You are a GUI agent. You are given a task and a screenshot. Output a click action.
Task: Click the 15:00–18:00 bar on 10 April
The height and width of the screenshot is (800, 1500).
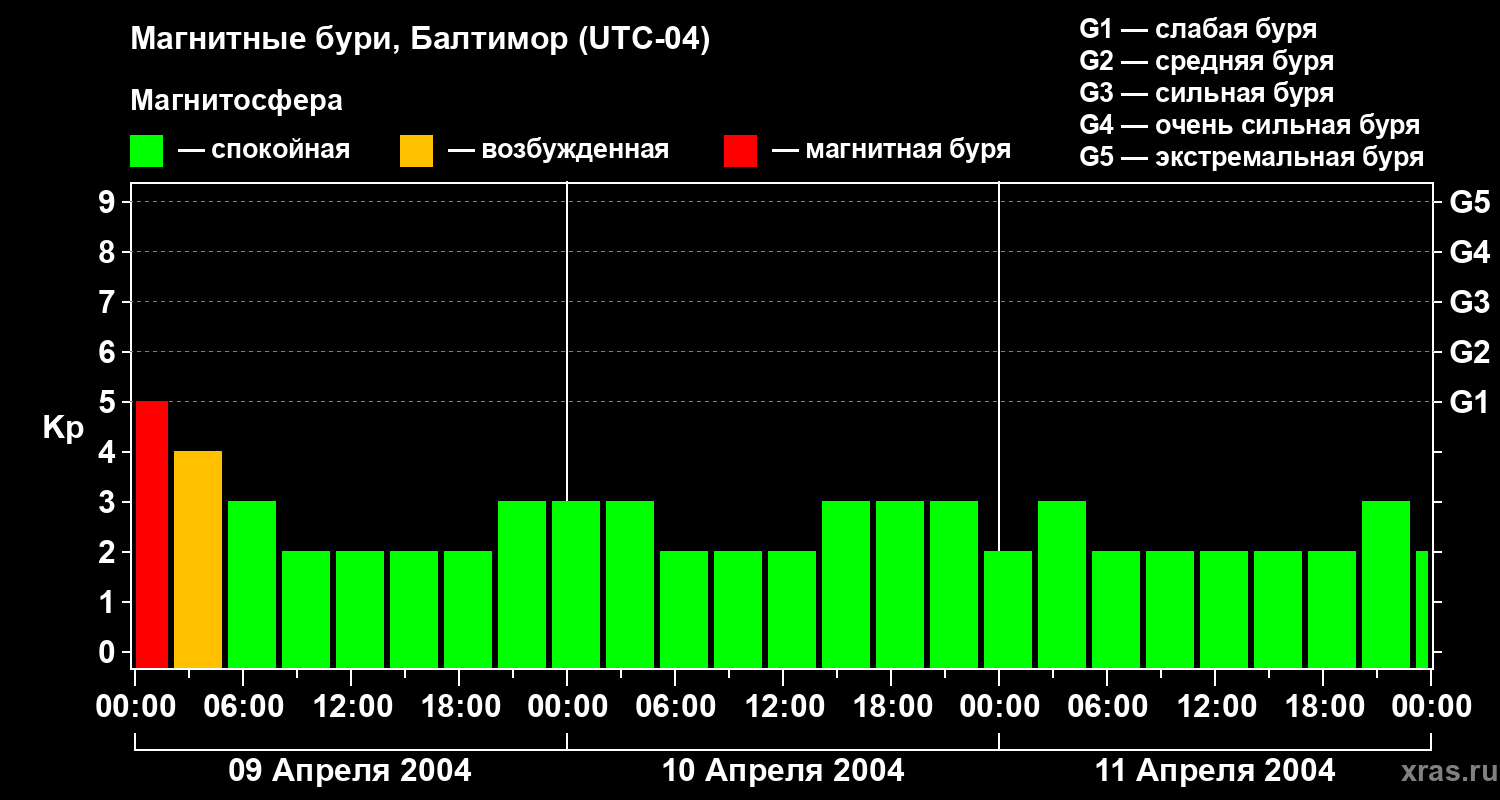[846, 584]
